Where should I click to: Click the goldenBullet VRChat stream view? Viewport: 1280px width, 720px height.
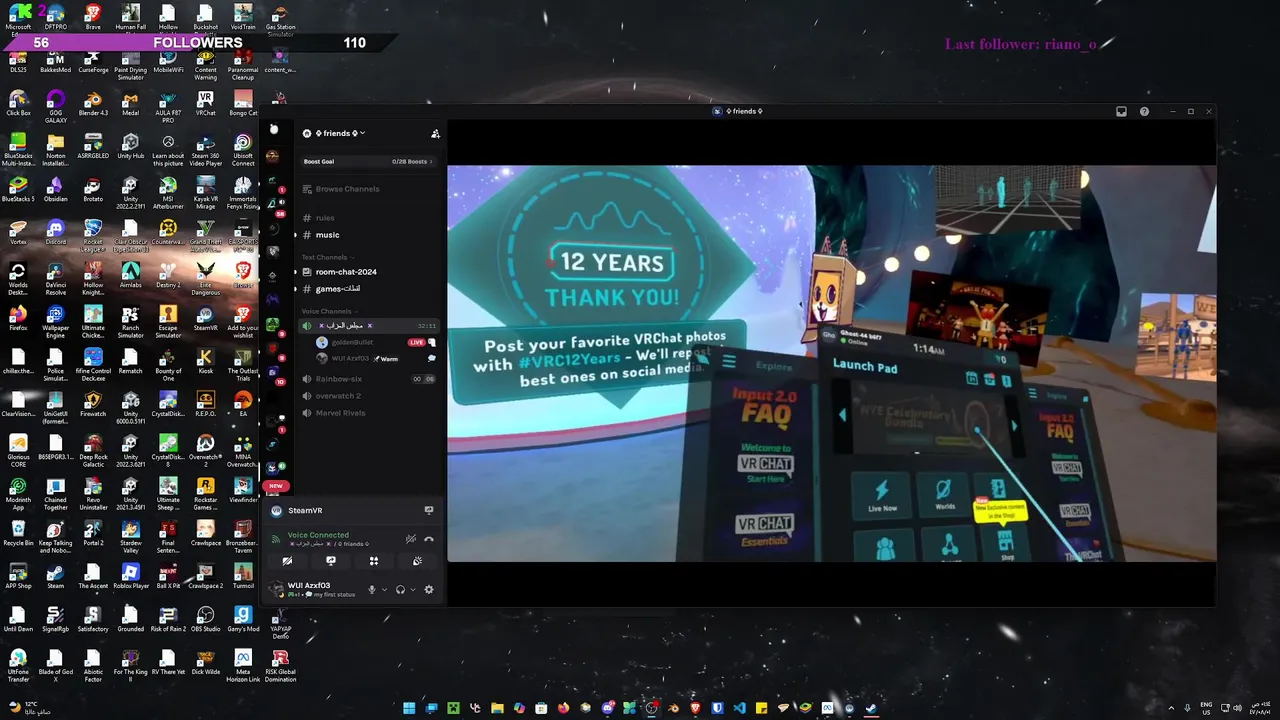click(x=831, y=363)
